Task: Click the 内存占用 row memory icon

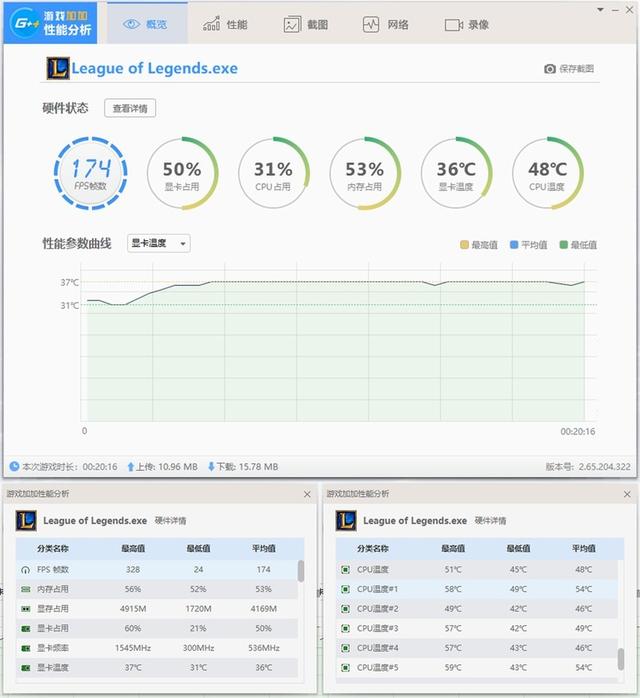Action: click(26, 589)
